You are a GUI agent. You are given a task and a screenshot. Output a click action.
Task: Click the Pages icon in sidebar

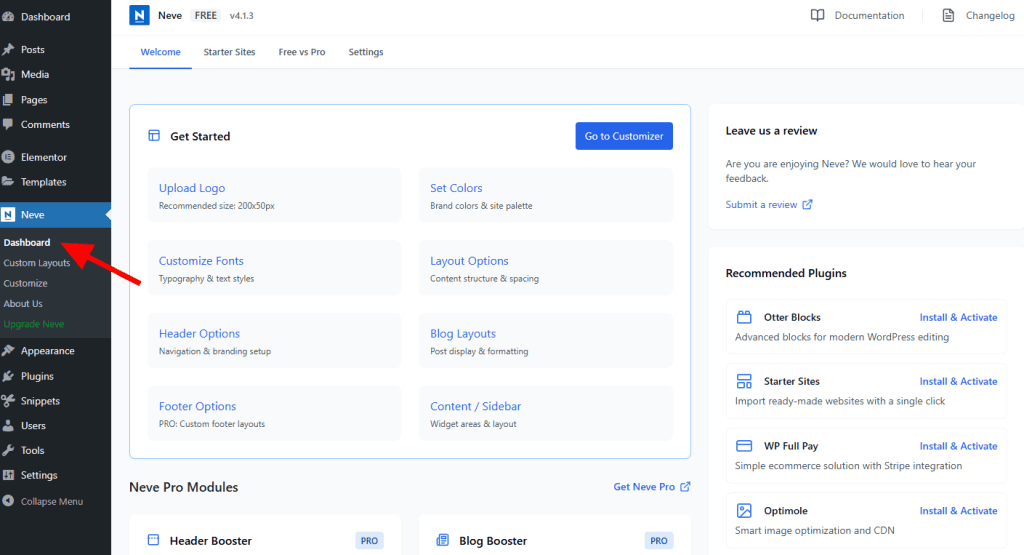(x=8, y=100)
